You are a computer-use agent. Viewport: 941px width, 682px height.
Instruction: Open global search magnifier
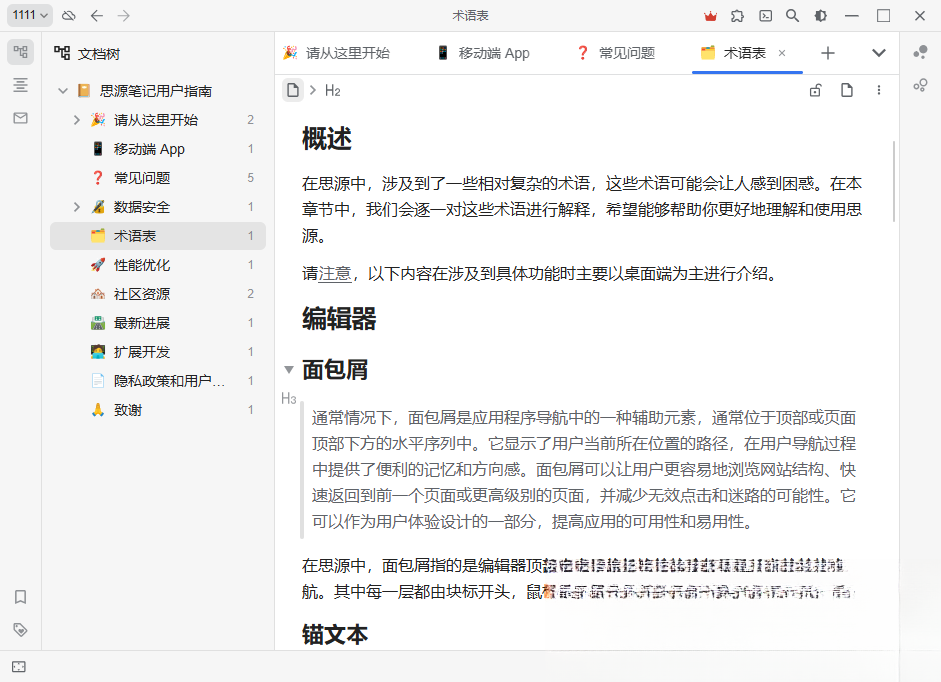792,16
